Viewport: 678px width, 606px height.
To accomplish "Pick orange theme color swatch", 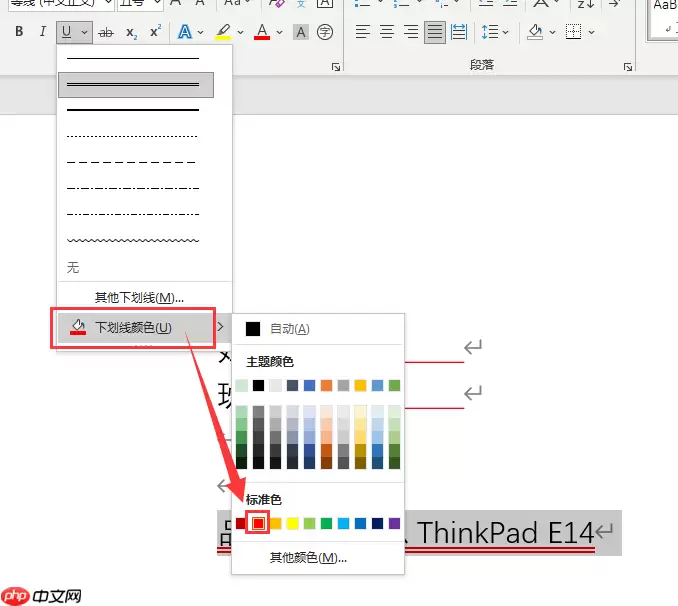I will [x=326, y=385].
